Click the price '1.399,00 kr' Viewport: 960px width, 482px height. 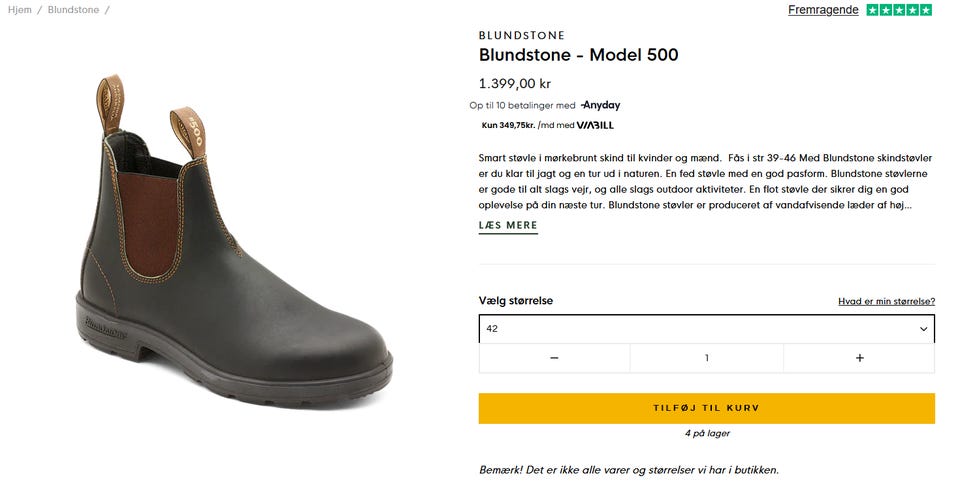tap(515, 84)
